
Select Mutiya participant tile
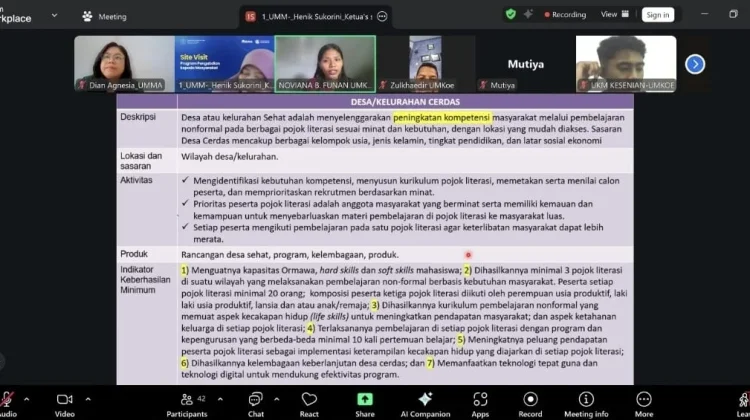pyautogui.click(x=526, y=64)
